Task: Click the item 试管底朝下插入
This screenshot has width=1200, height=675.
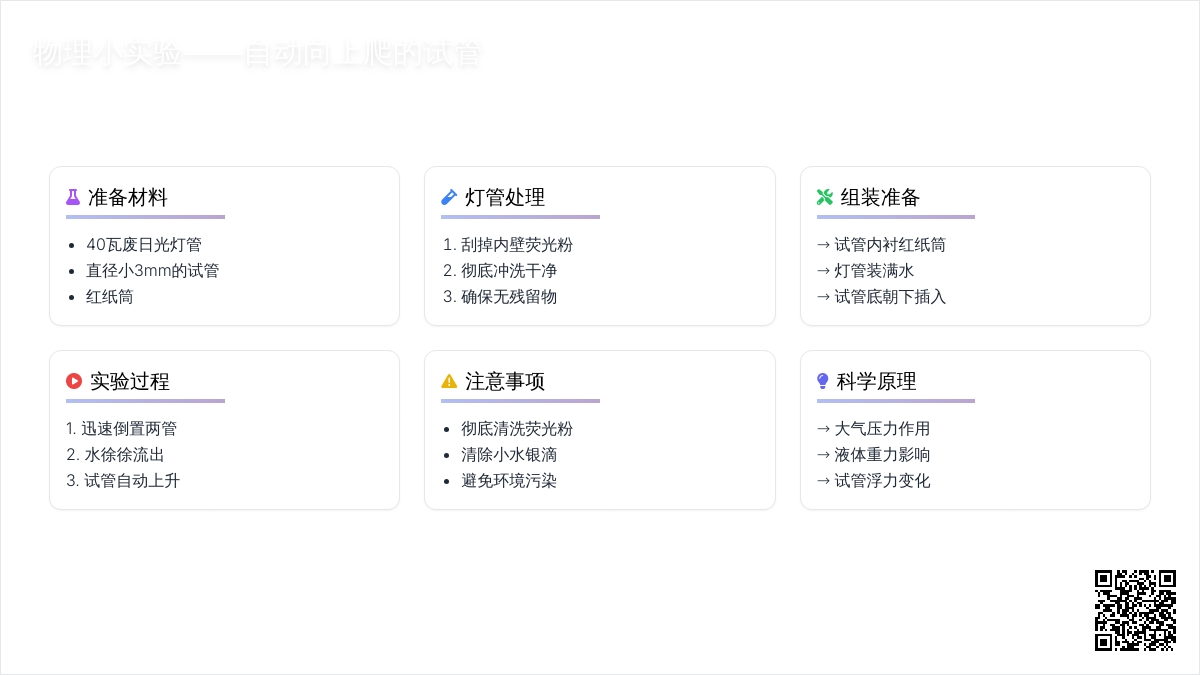Action: (890, 296)
